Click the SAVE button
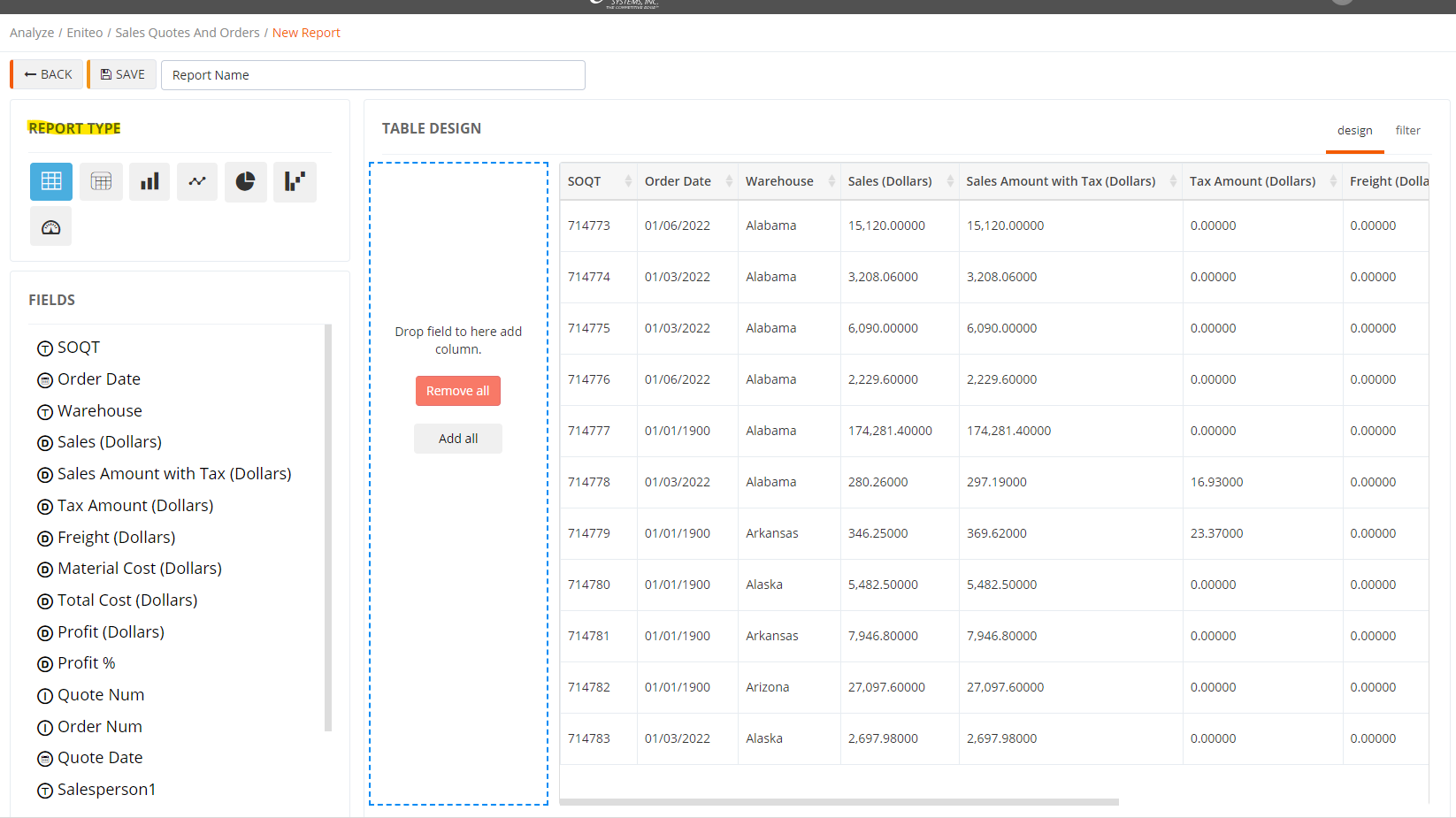1456x818 pixels. [x=122, y=74]
